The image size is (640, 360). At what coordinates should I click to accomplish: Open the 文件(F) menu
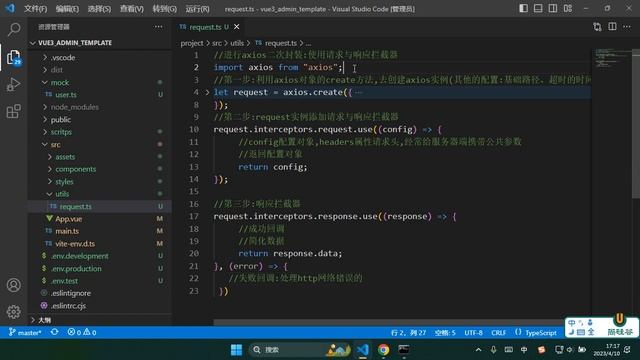click(35, 9)
